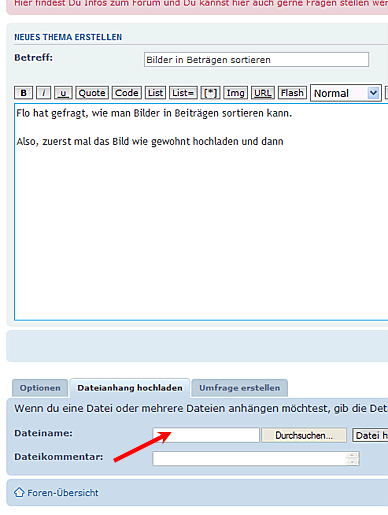
Task: Click the home icon beside Foren-Übersicht
Action: pos(19,492)
